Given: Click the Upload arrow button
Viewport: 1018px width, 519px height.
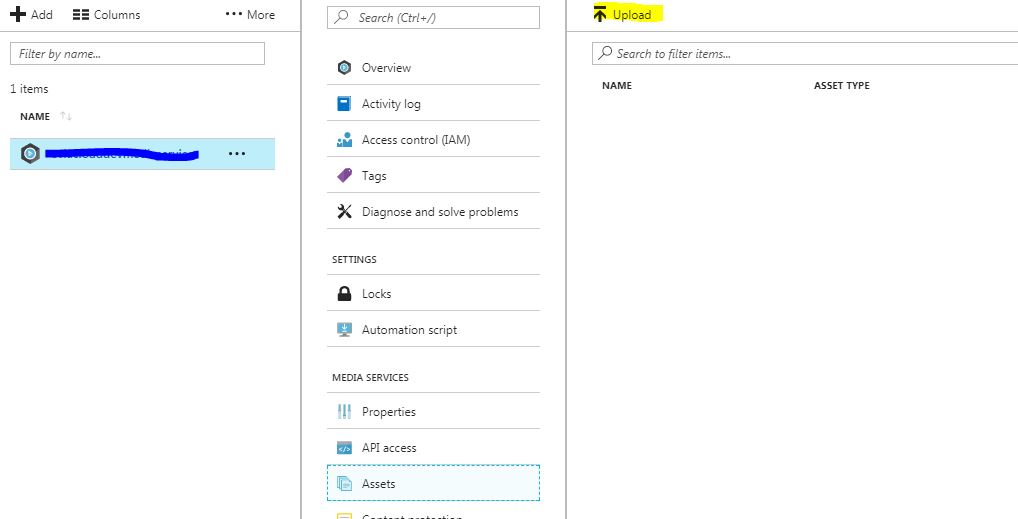Looking at the screenshot, I should [622, 15].
